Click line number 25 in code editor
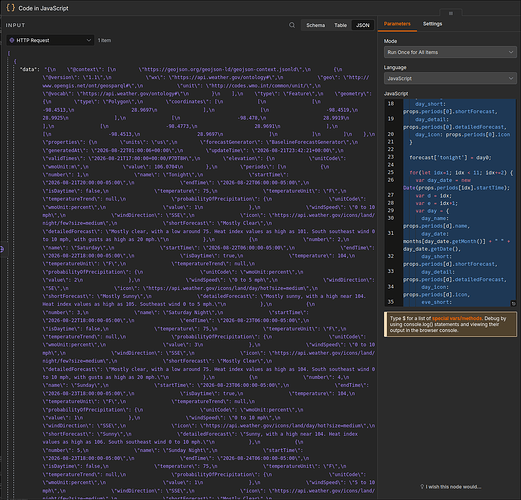Screen dimensions: 521x500 pyautogui.click(x=391, y=172)
